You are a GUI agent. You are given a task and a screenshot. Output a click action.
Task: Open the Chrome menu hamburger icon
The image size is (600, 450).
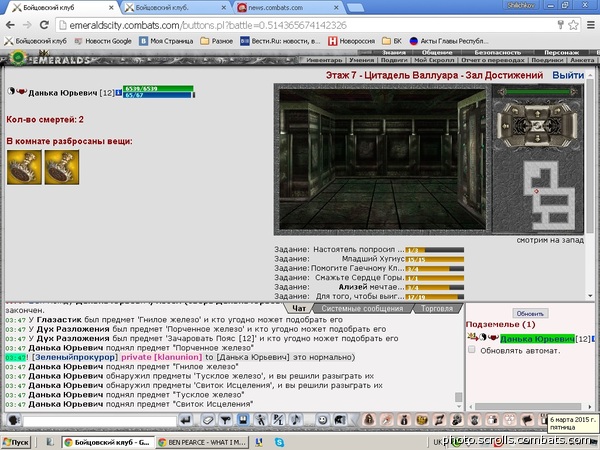tap(590, 25)
